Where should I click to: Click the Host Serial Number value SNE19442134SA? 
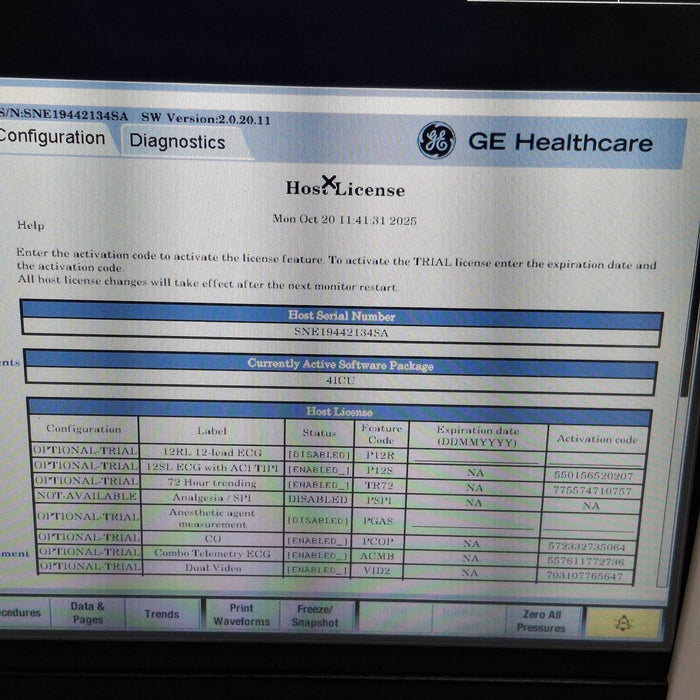pyautogui.click(x=341, y=333)
